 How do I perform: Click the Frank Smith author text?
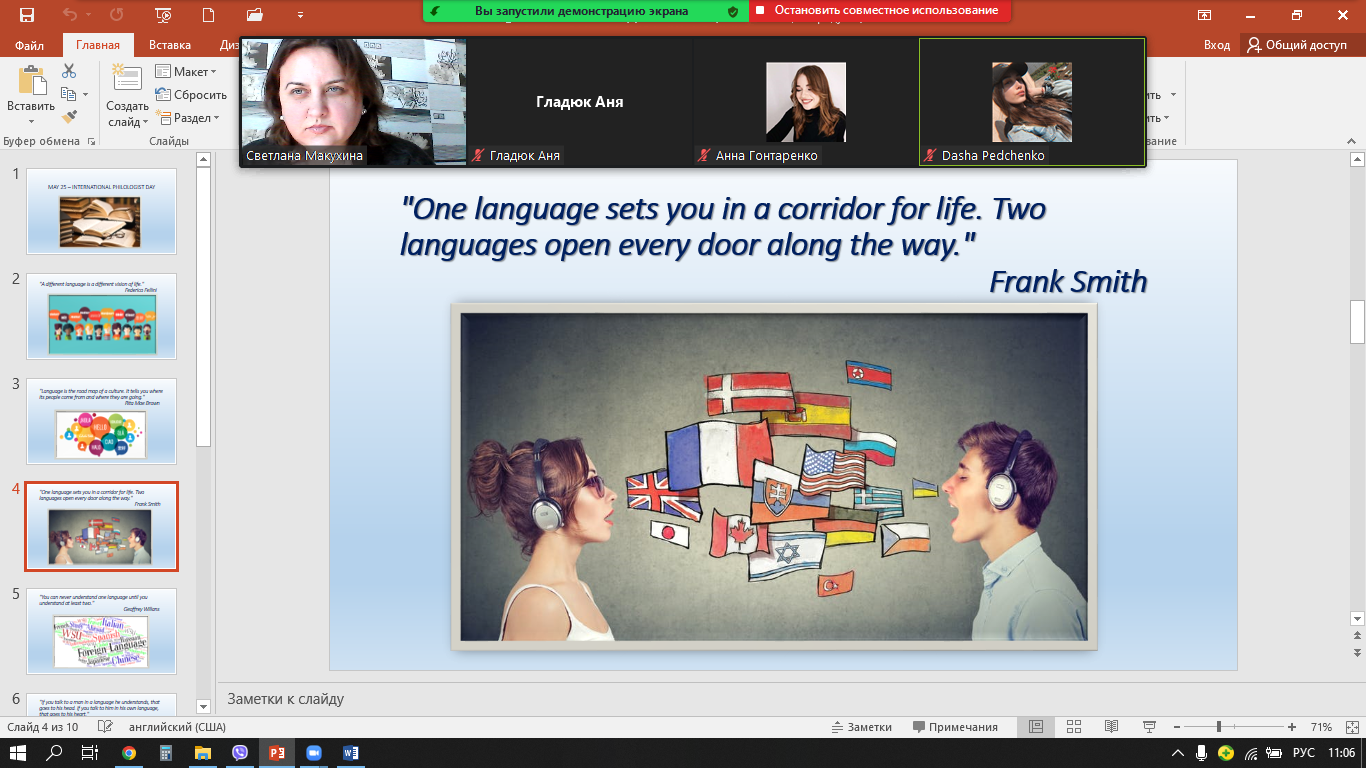1068,282
